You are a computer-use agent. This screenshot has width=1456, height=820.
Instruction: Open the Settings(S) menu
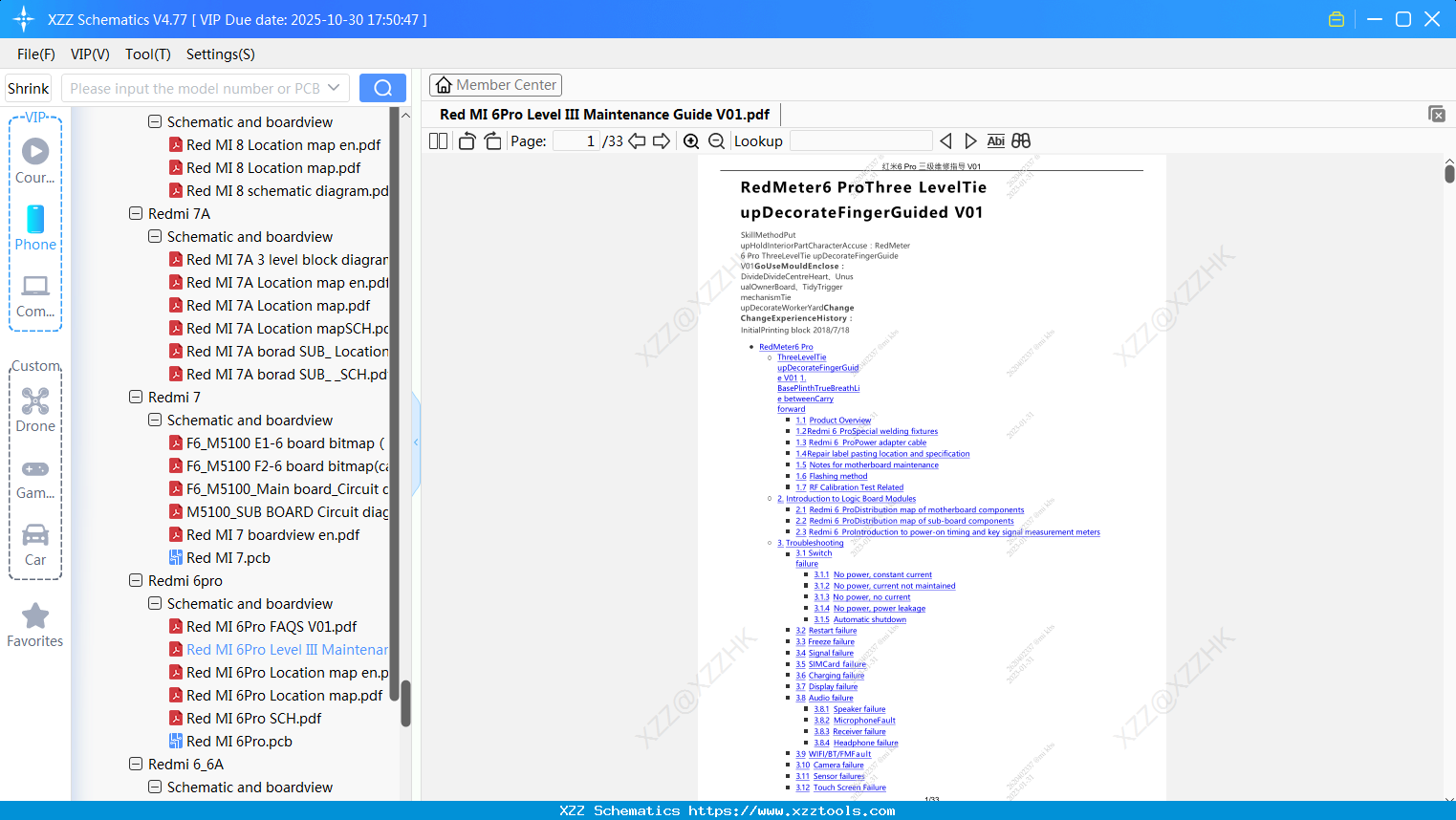[221, 54]
